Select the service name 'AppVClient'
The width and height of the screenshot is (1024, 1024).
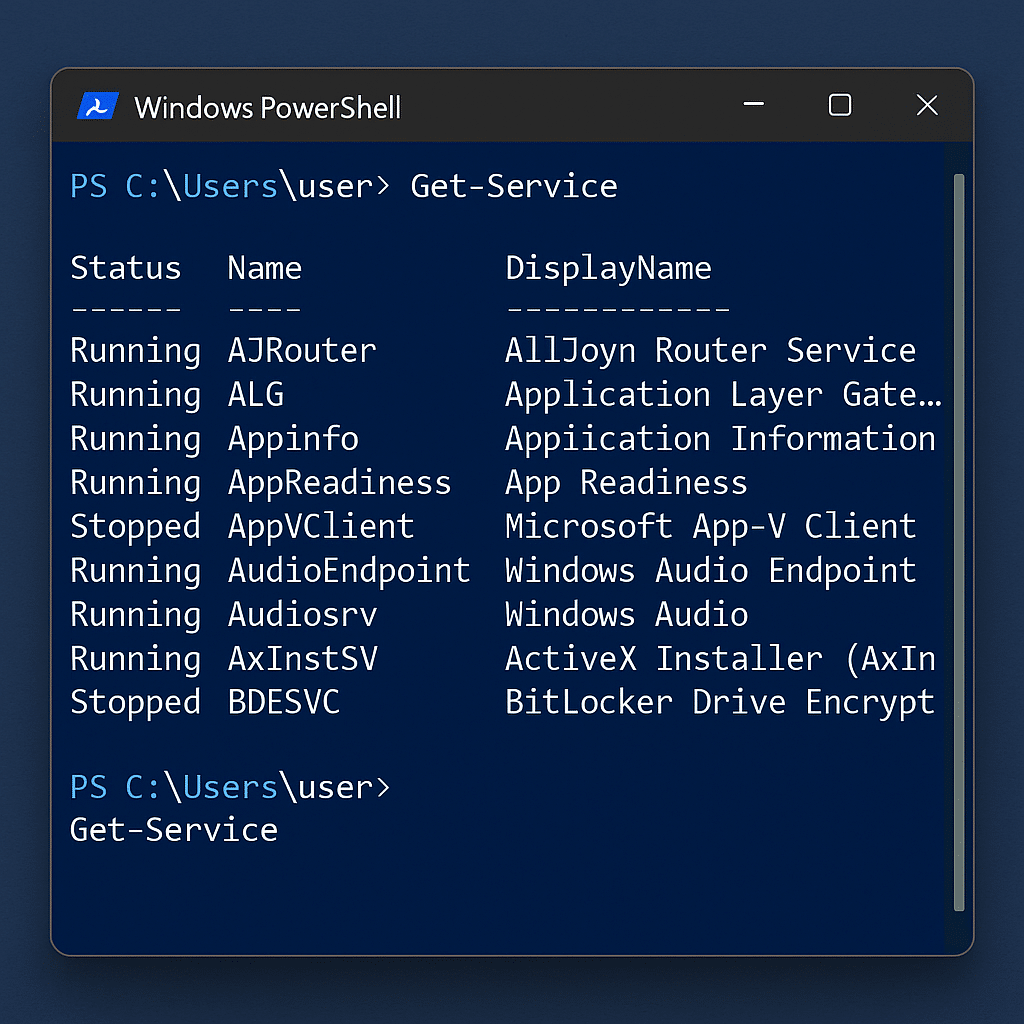click(x=321, y=526)
